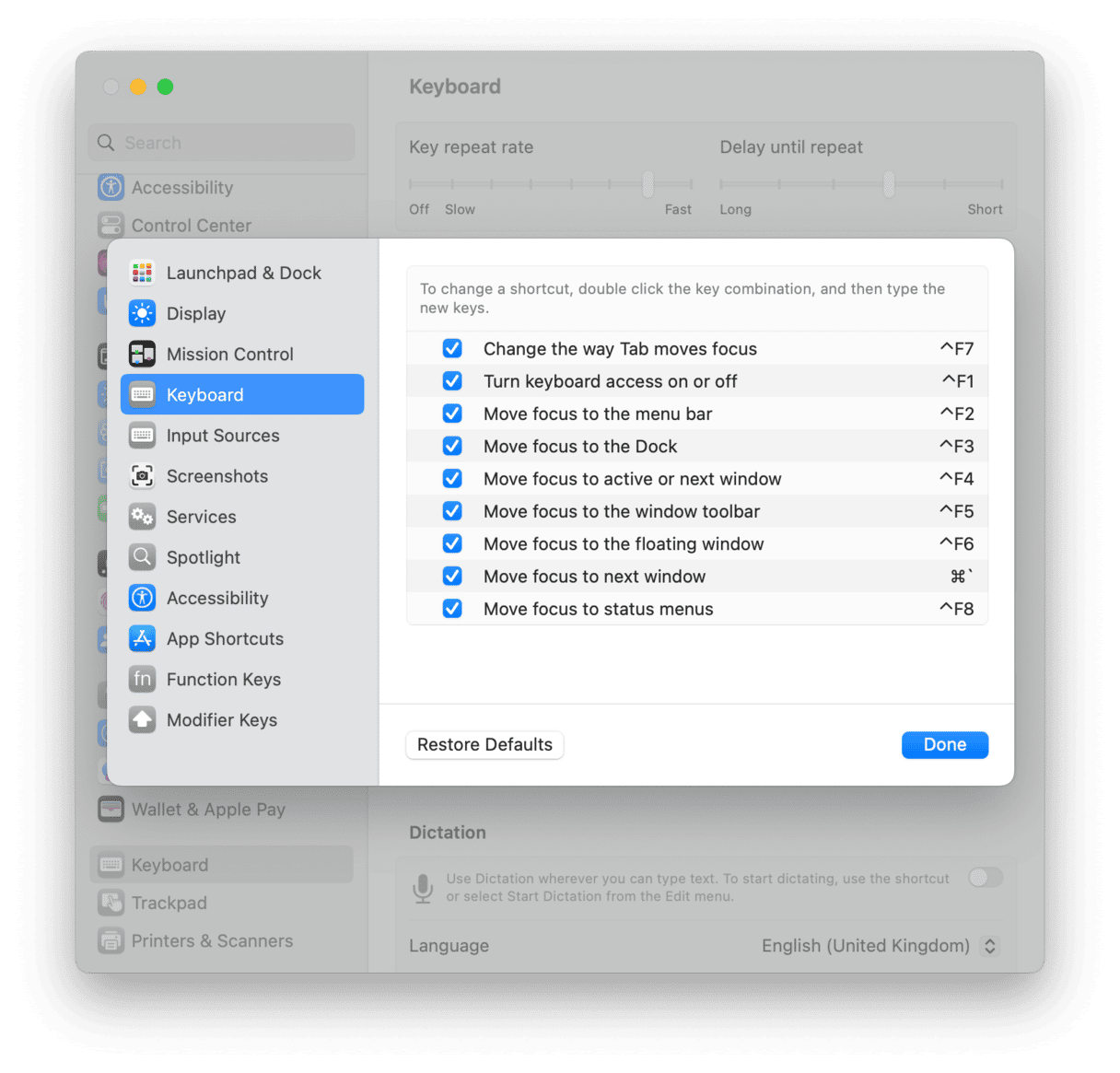Viewport: 1120px width, 1073px height.
Task: Uncheck Change the way Tab moves focus
Action: [x=452, y=348]
